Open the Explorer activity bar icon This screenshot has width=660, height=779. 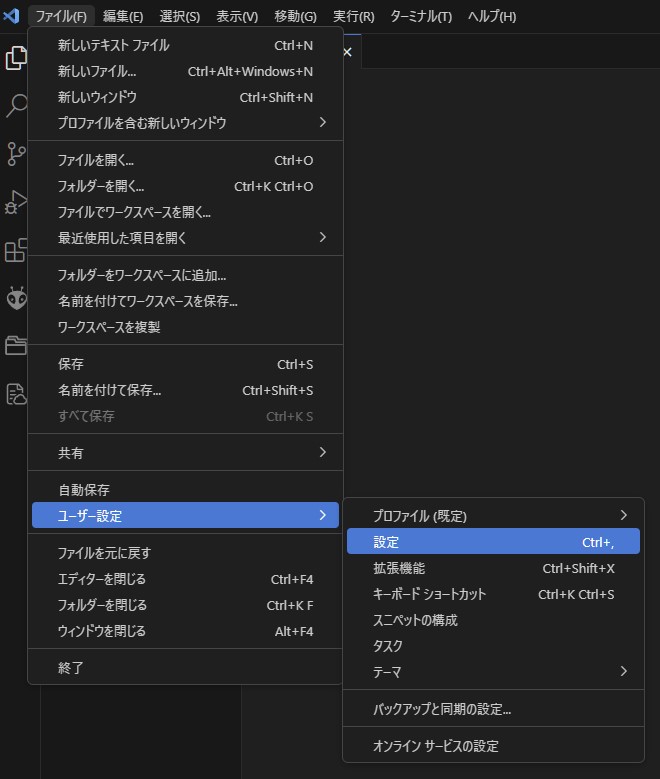[16, 58]
